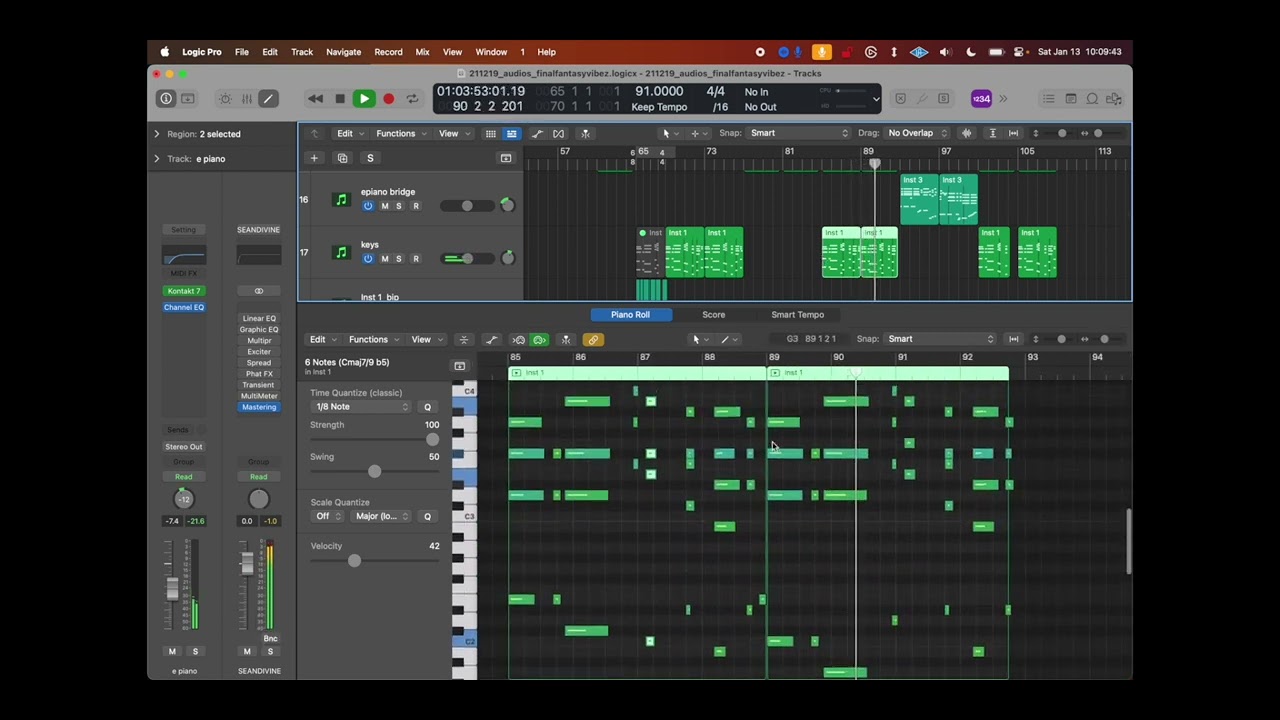Open the Time Quantize 1/8 Note dropdown
This screenshot has height=720, width=1280.
click(x=361, y=407)
